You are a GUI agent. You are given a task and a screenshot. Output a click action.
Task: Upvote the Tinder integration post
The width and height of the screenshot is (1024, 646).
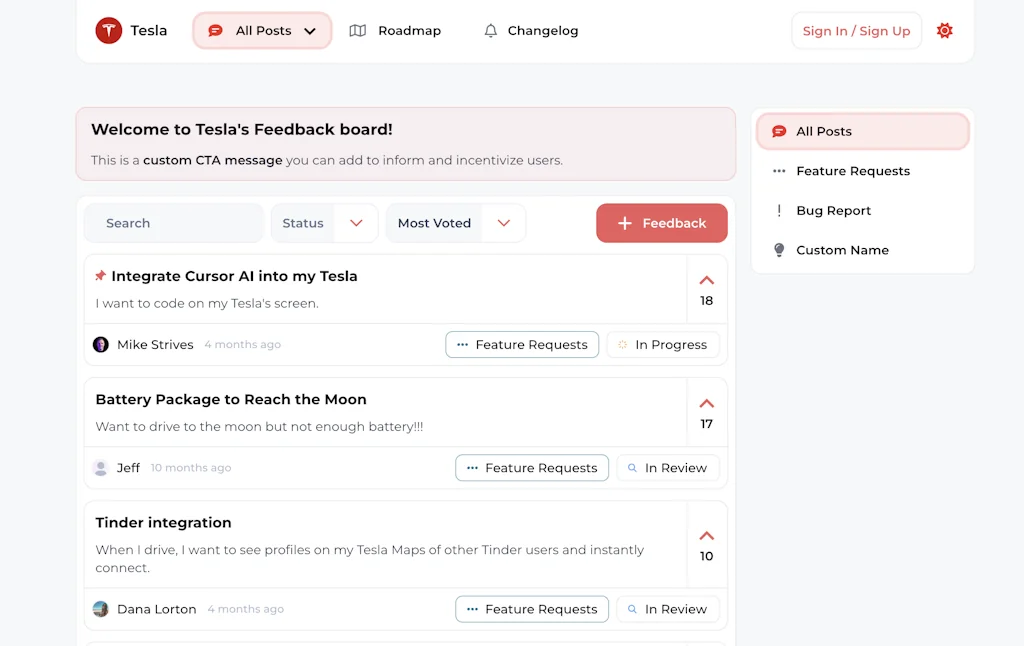click(706, 536)
